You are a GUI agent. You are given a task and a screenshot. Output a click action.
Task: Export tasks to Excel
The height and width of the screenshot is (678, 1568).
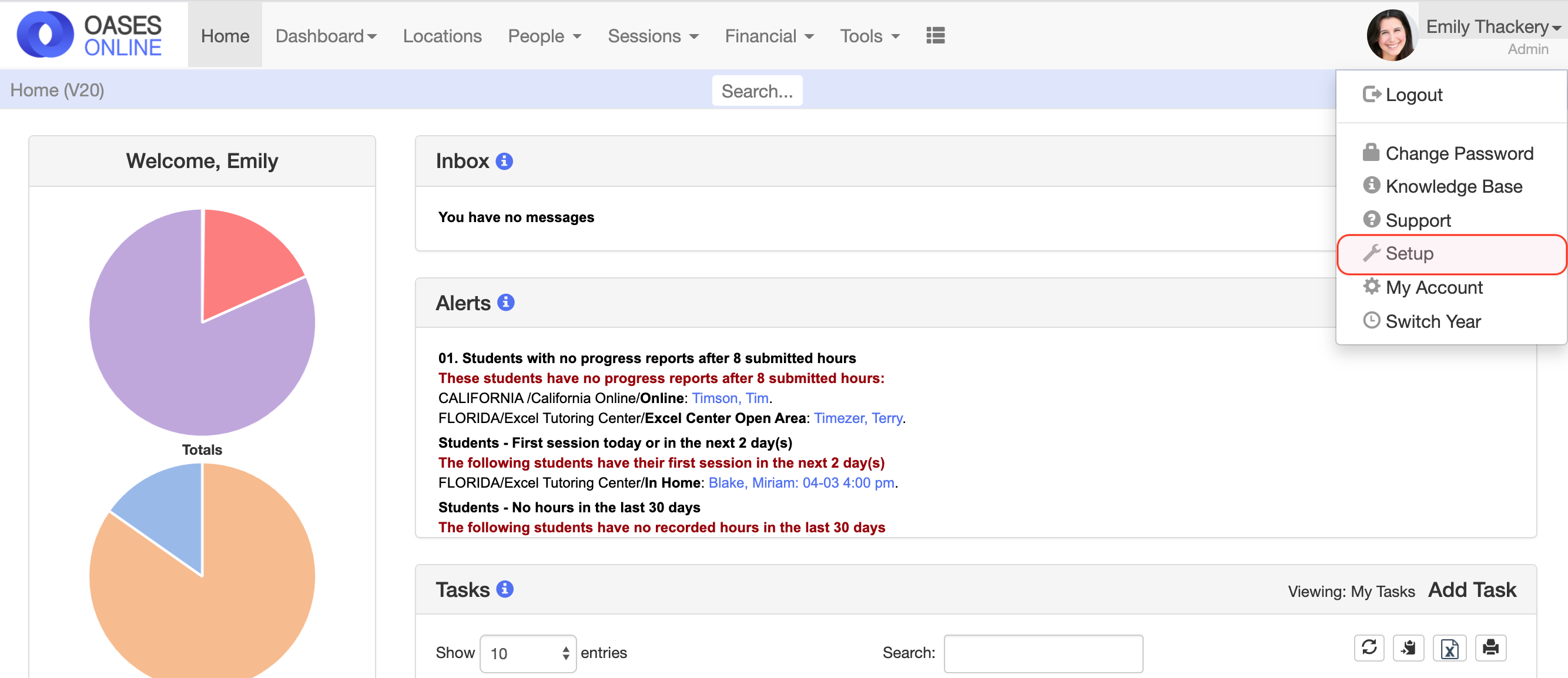(1449, 647)
